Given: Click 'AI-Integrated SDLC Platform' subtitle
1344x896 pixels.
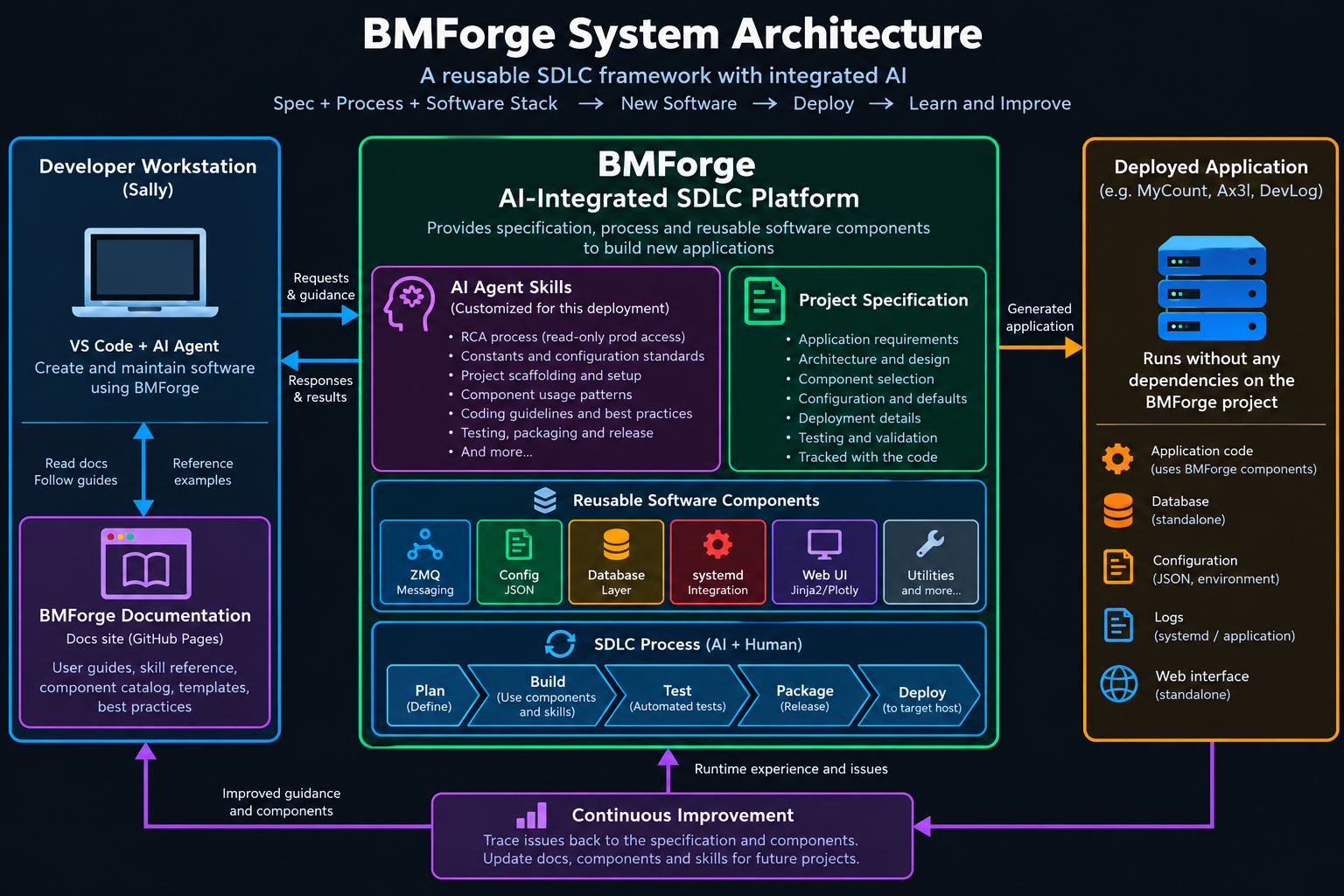Looking at the screenshot, I should click(679, 199).
